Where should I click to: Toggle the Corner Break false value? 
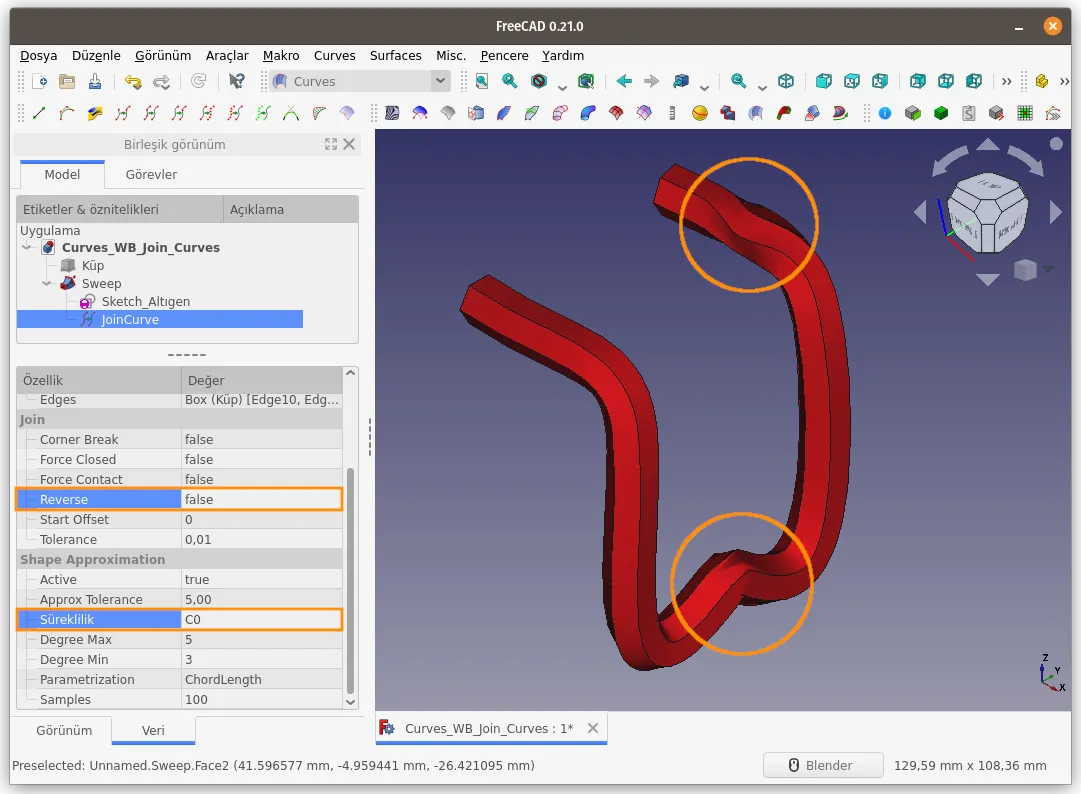261,439
